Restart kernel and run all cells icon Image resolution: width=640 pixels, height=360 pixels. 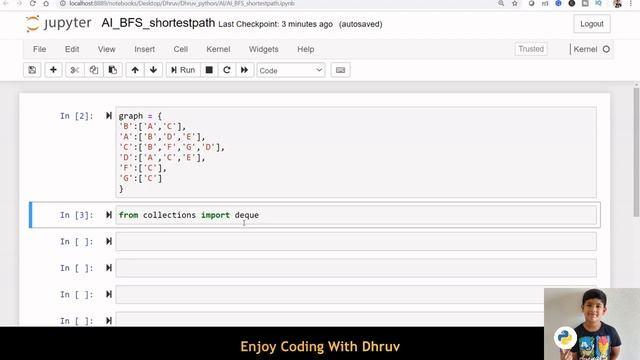point(244,70)
